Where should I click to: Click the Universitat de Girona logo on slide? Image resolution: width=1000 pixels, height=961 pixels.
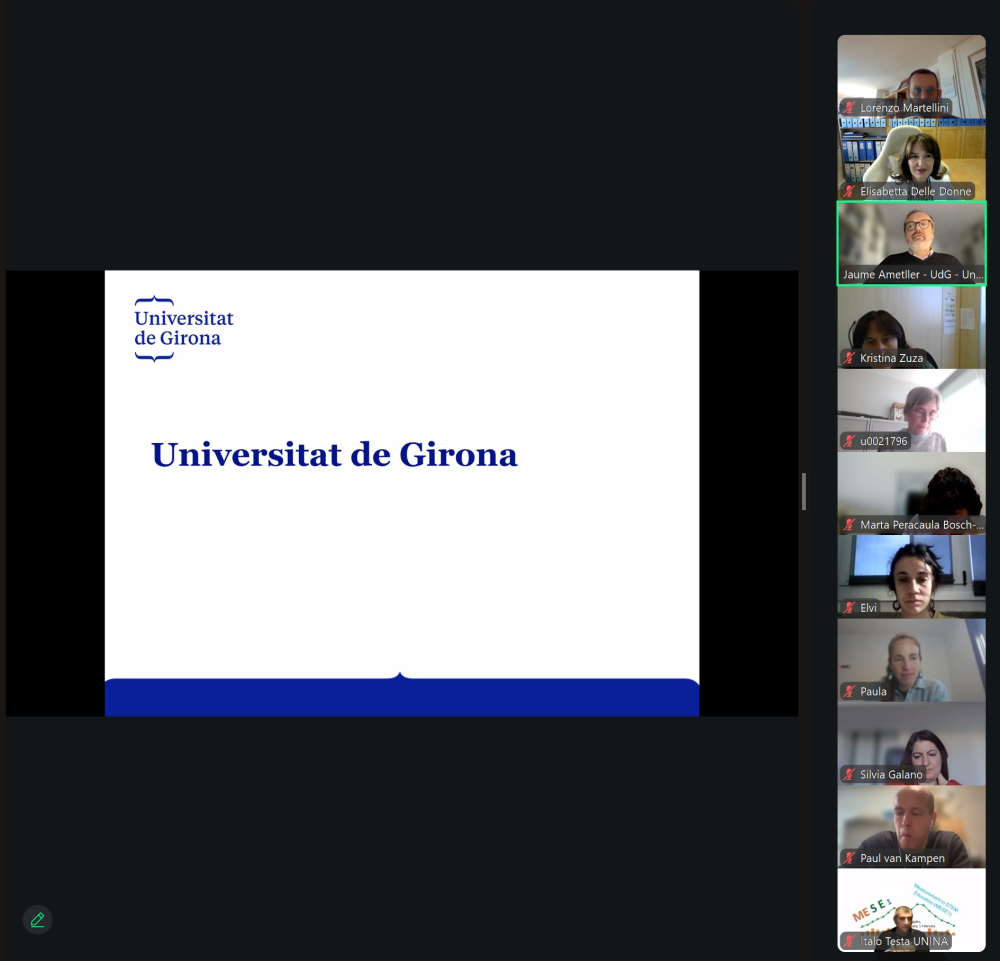(x=184, y=328)
